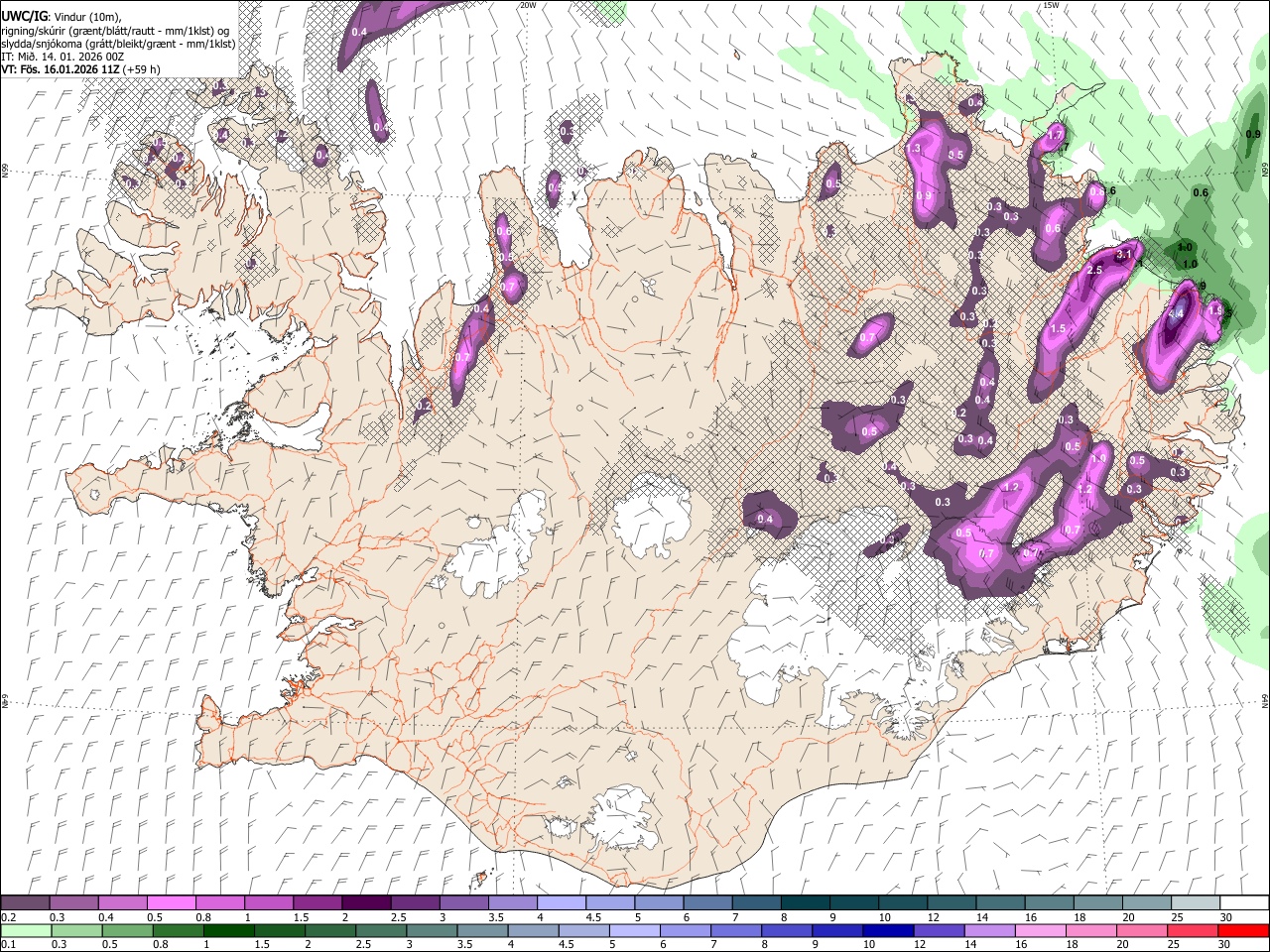Image resolution: width=1270 pixels, height=952 pixels.
Task: Select the '2.5' snowfall value on the map
Action: click(x=1095, y=270)
